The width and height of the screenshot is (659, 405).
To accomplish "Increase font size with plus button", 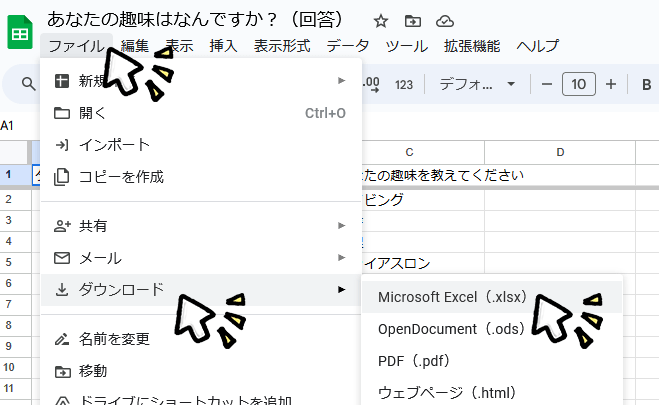I will click(x=611, y=85).
